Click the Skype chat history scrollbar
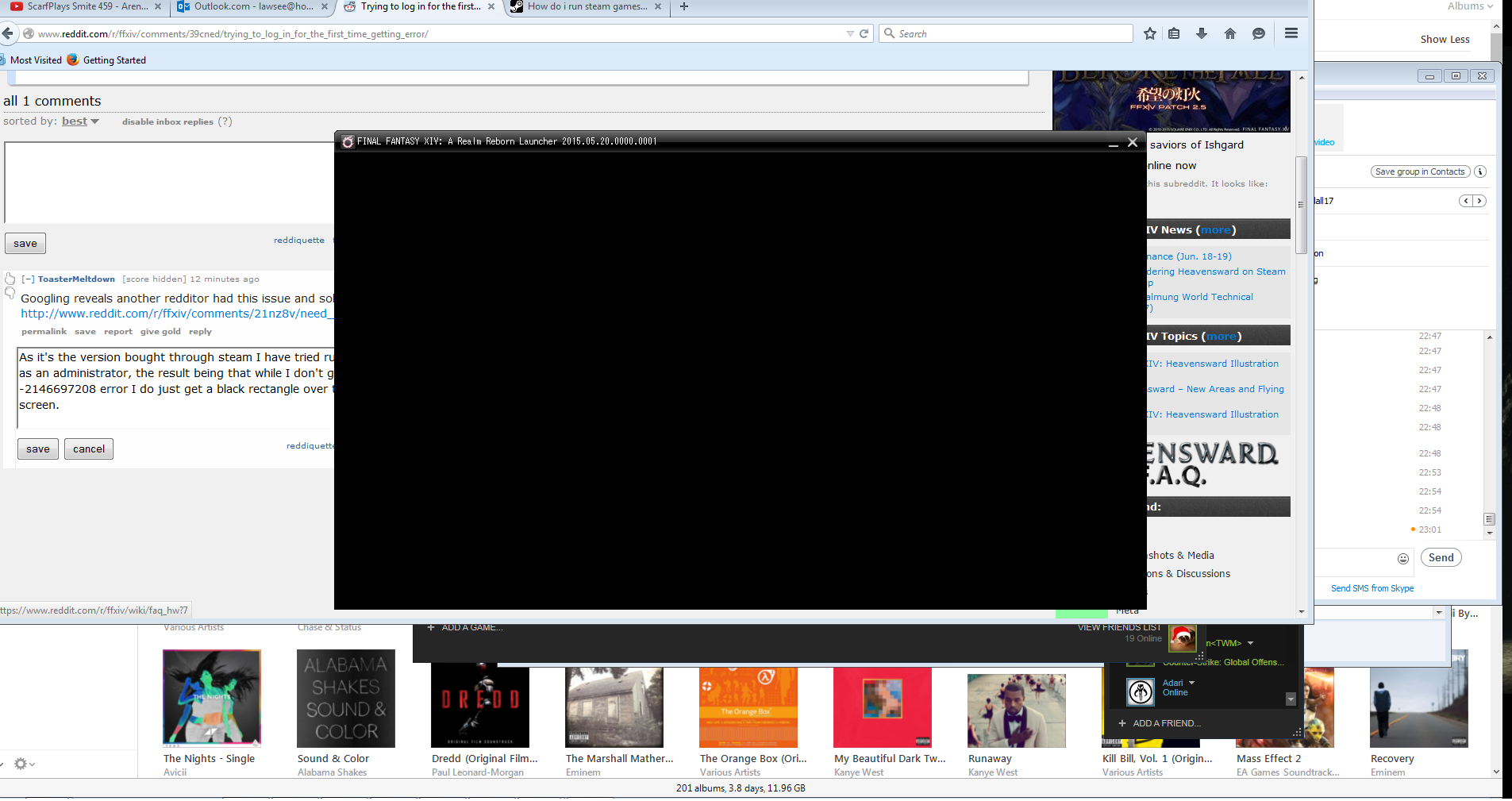1512x801 pixels. pyautogui.click(x=1490, y=519)
